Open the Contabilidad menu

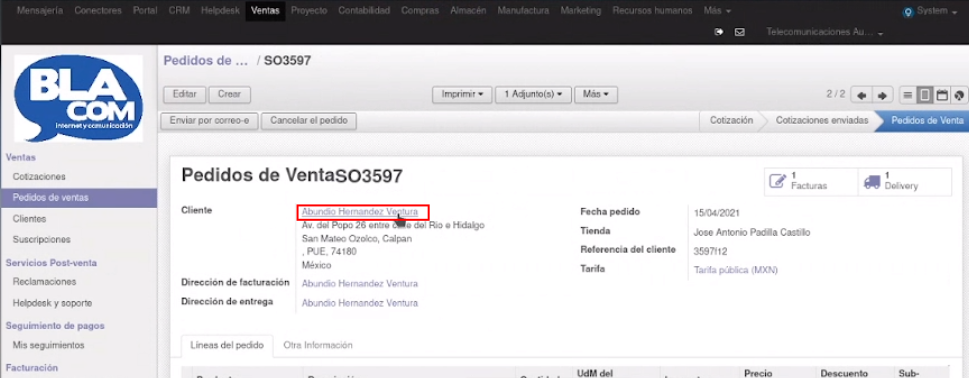(x=364, y=11)
